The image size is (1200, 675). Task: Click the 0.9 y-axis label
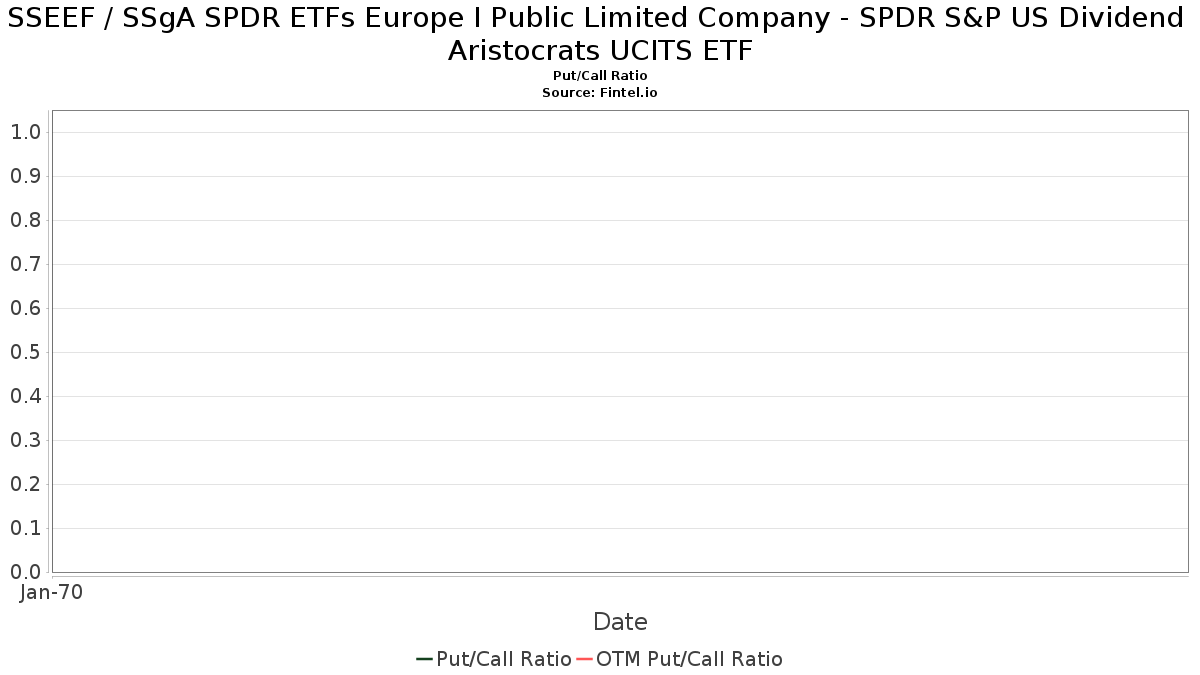[25, 176]
